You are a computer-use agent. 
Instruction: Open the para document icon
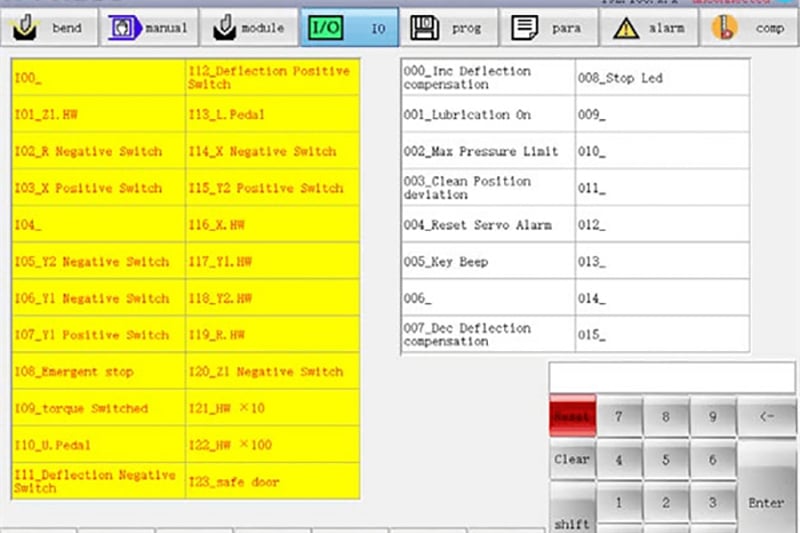point(524,28)
